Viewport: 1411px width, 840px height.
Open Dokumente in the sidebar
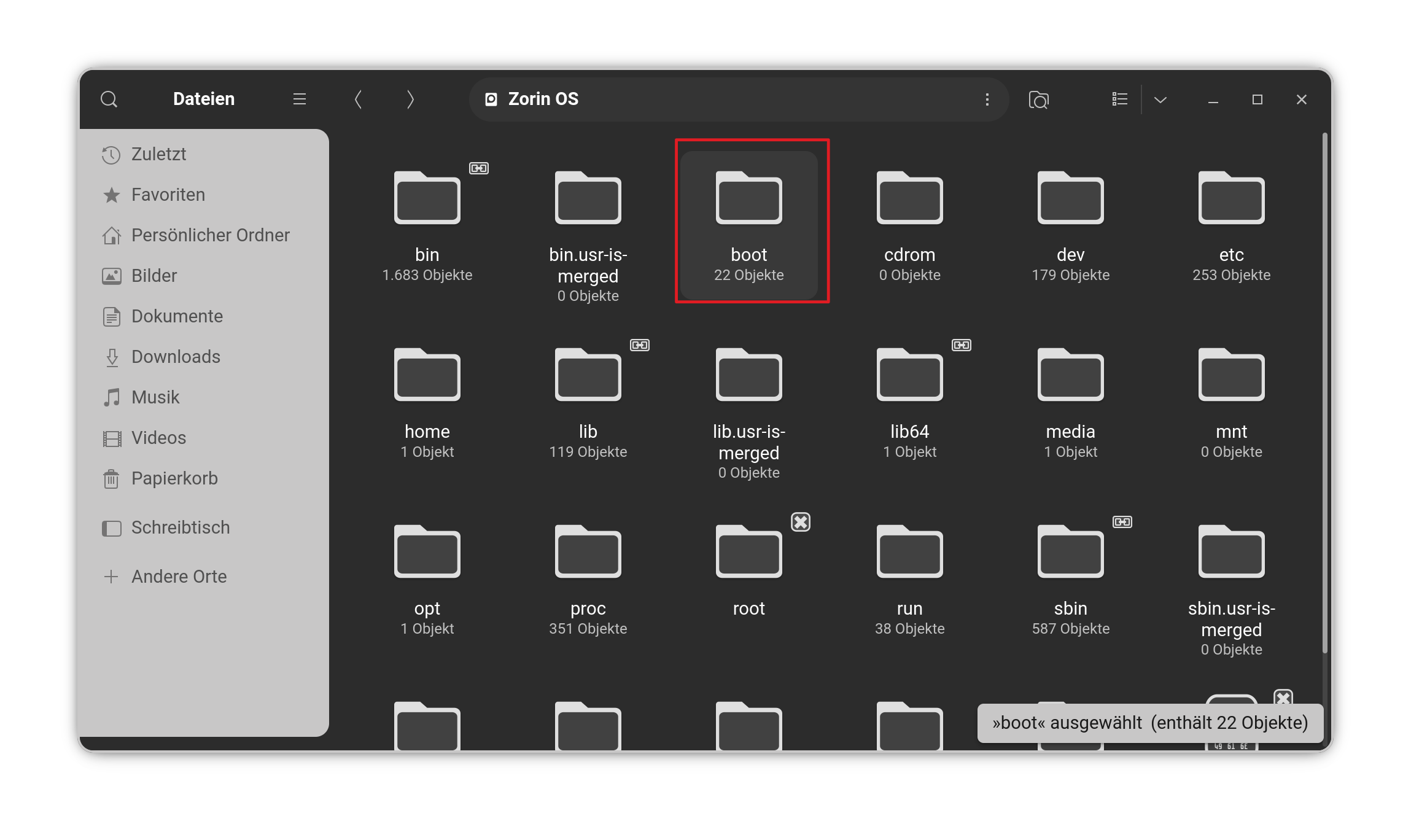tap(204, 316)
